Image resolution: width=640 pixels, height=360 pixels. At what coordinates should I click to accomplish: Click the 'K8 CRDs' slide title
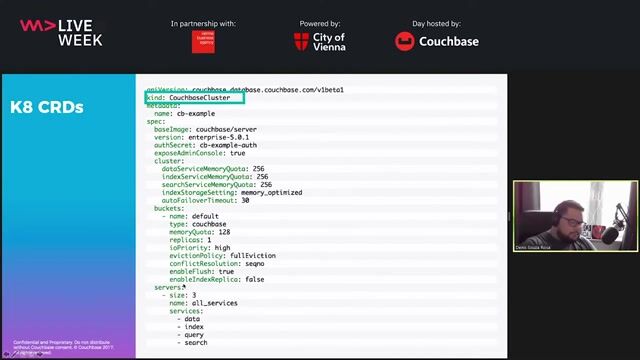click(47, 107)
